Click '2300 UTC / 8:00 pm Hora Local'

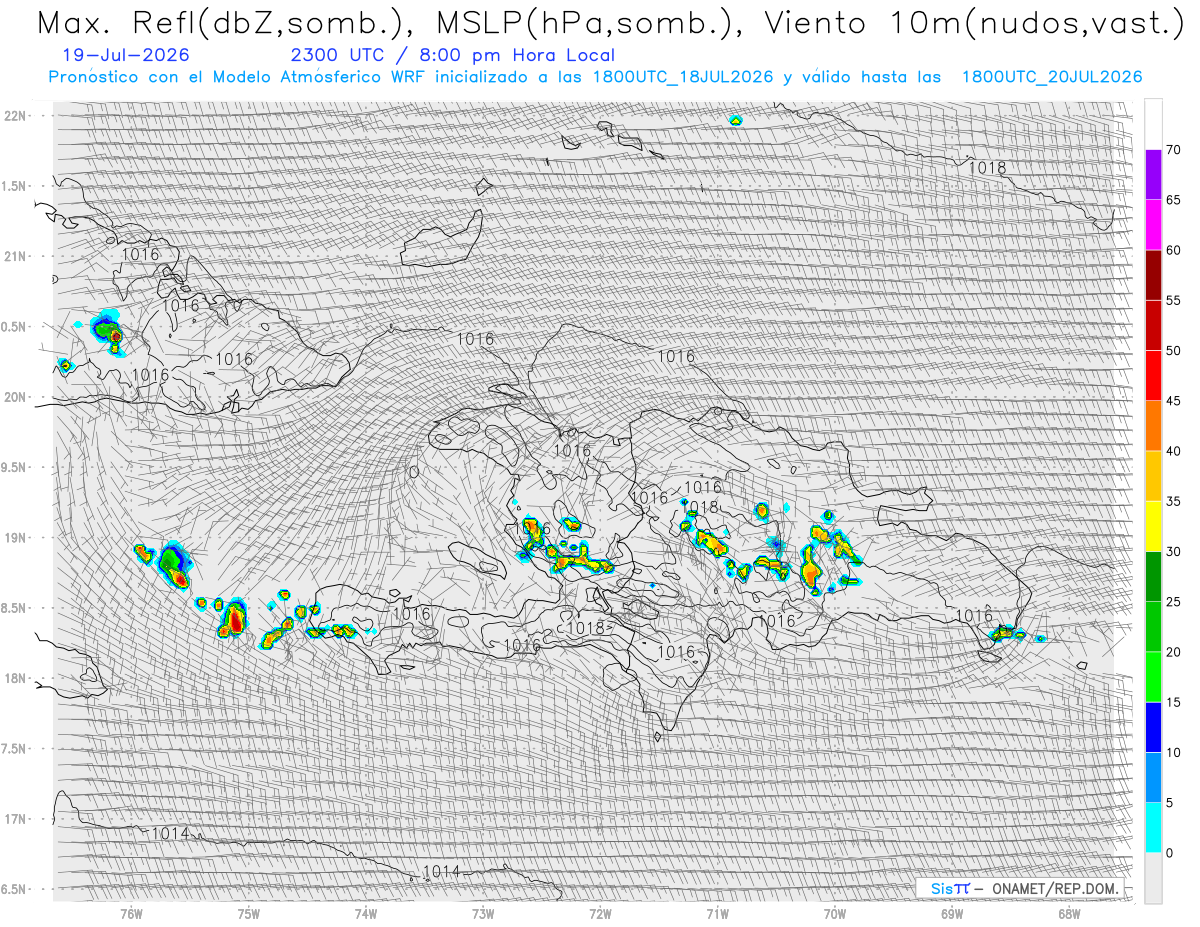coord(452,55)
